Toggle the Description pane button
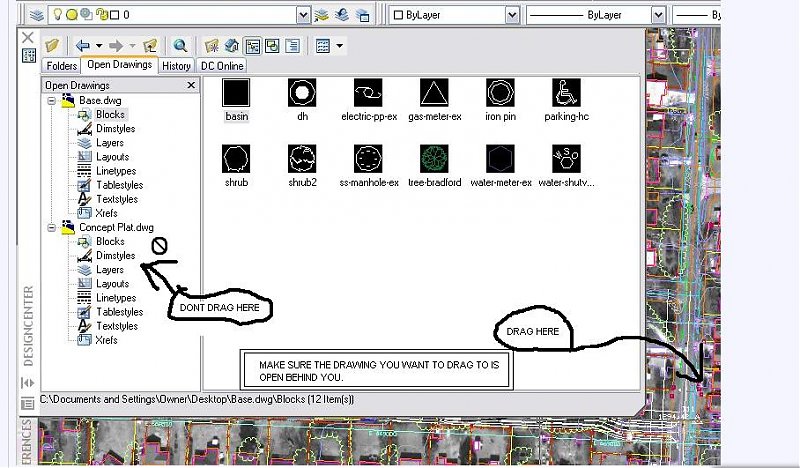This screenshot has height=468, width=800. click(292, 46)
